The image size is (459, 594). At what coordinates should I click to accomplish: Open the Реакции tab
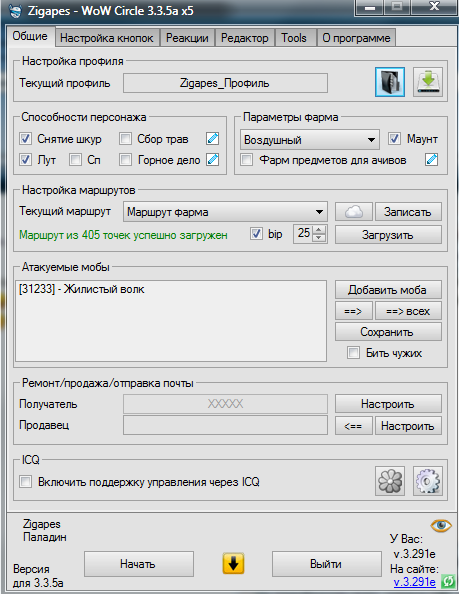[187, 38]
